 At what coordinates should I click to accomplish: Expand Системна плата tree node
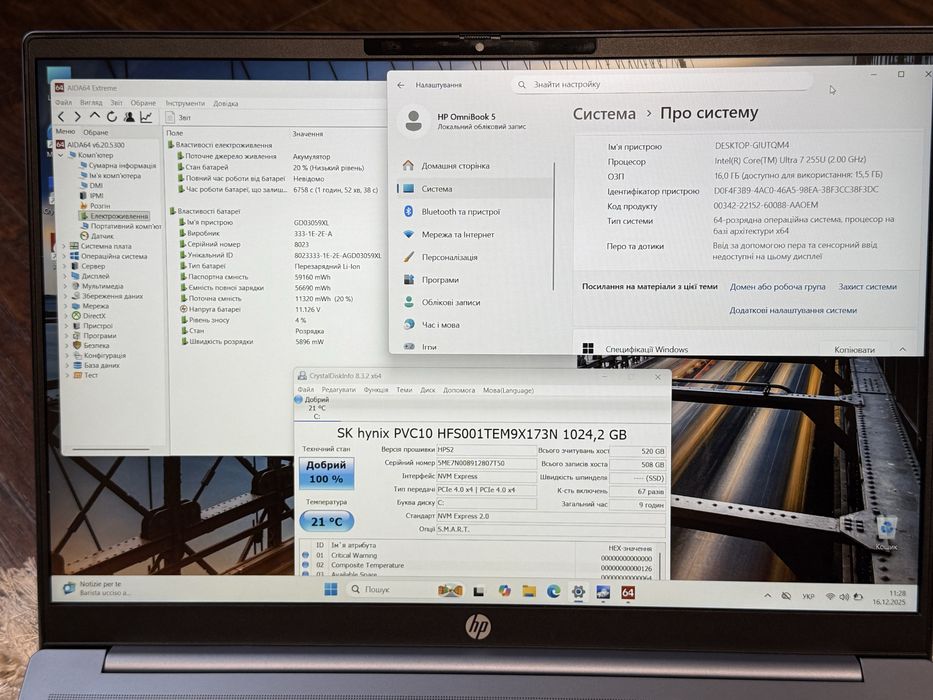(64, 246)
